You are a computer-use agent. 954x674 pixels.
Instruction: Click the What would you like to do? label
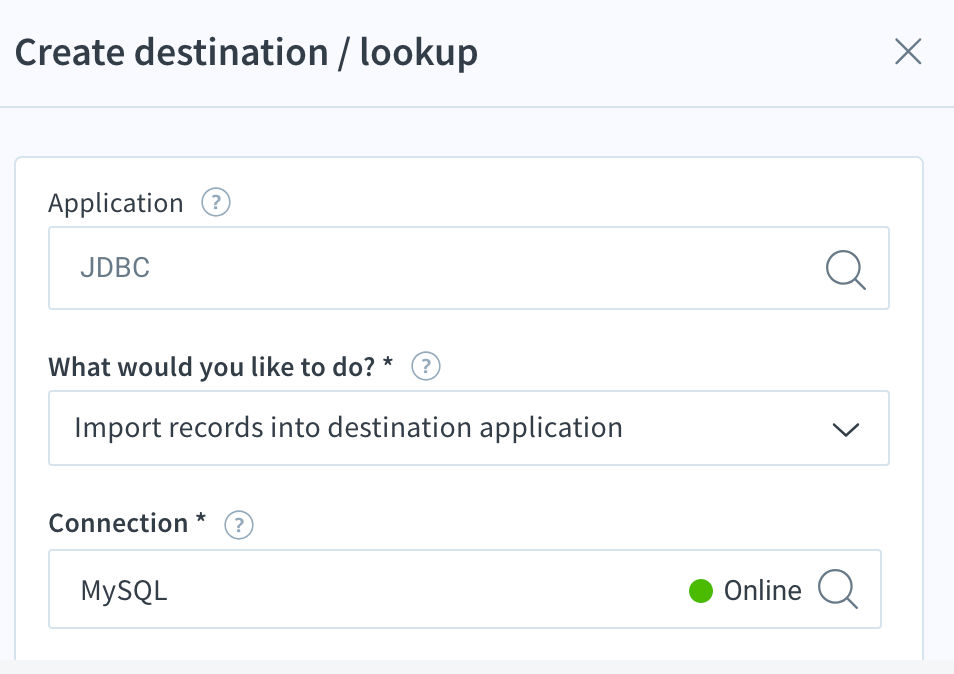[220, 367]
